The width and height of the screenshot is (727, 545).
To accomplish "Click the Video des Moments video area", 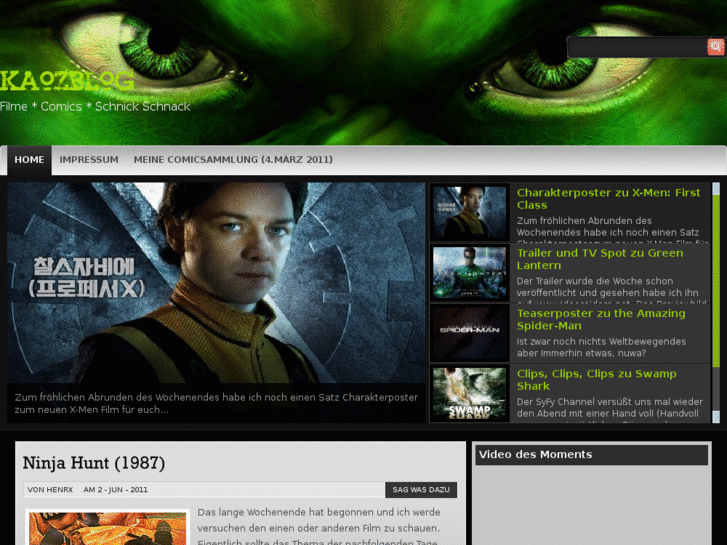I will click(592, 506).
